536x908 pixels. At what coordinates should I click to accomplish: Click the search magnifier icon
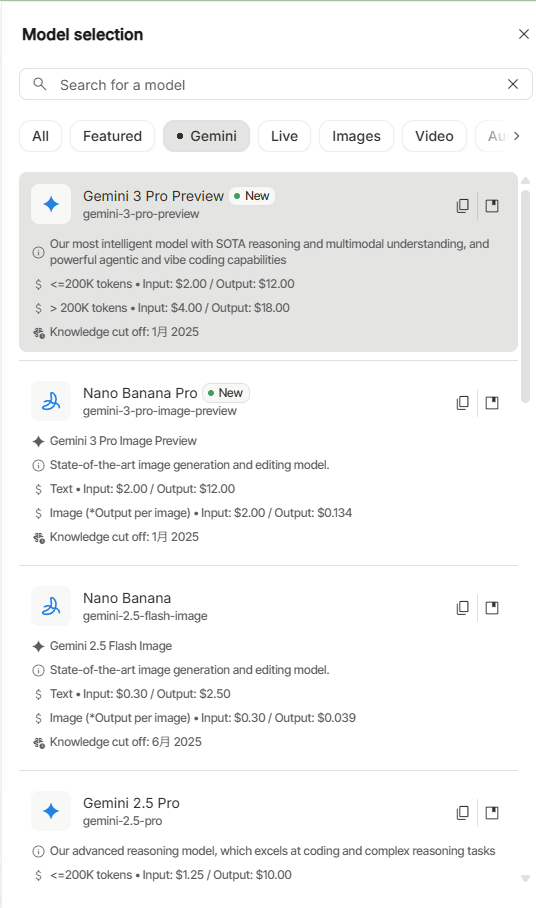click(39, 84)
